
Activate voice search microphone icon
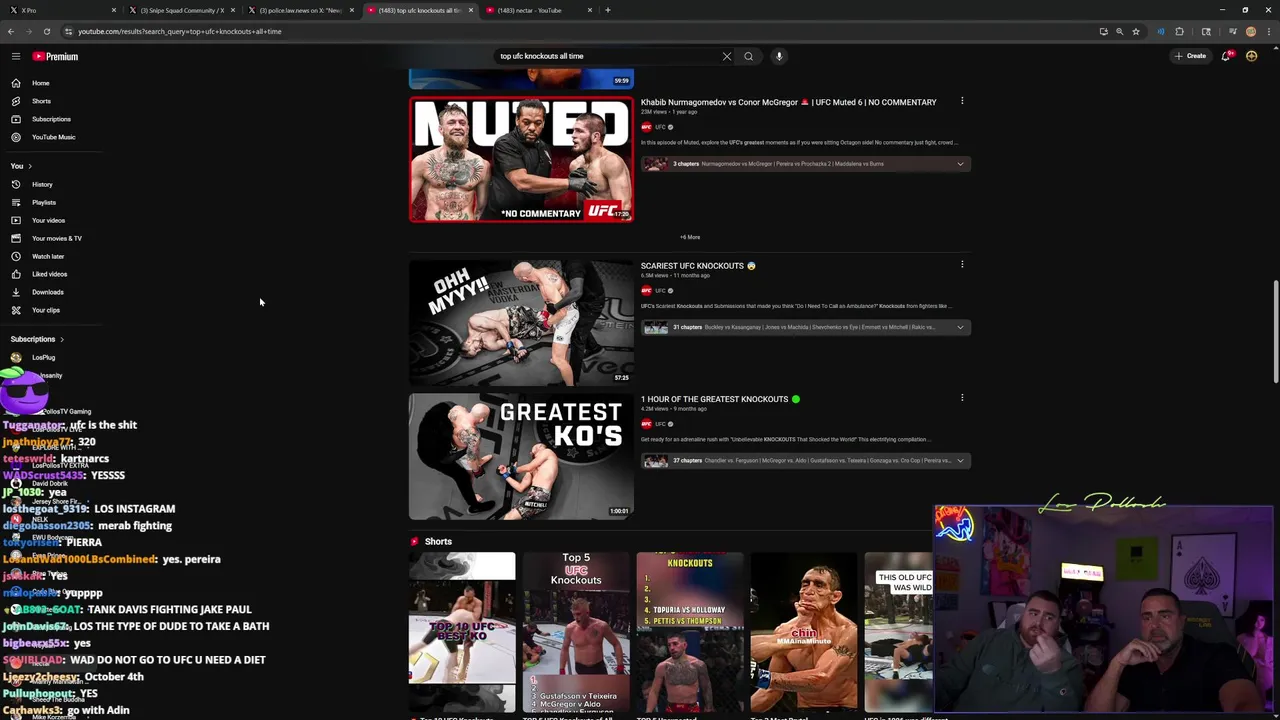[779, 56]
